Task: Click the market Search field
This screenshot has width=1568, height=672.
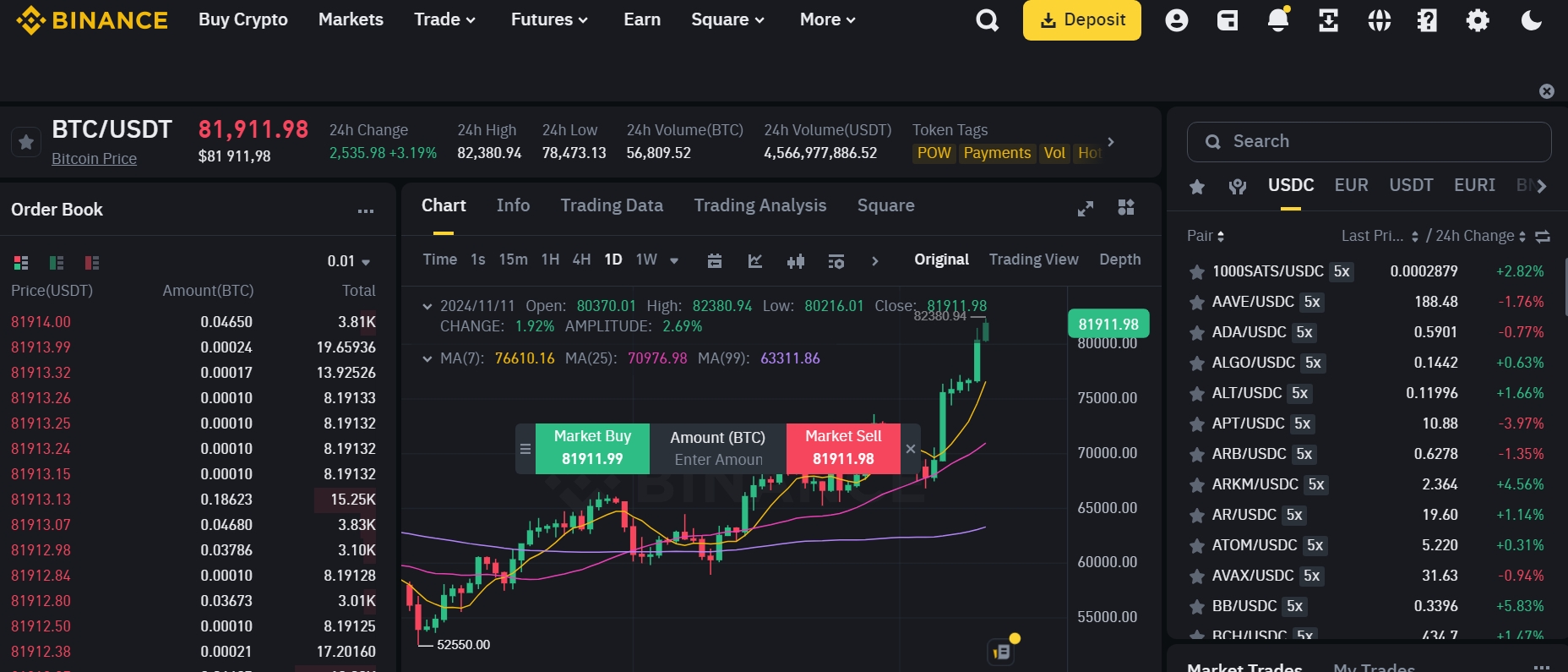Action: point(1369,142)
